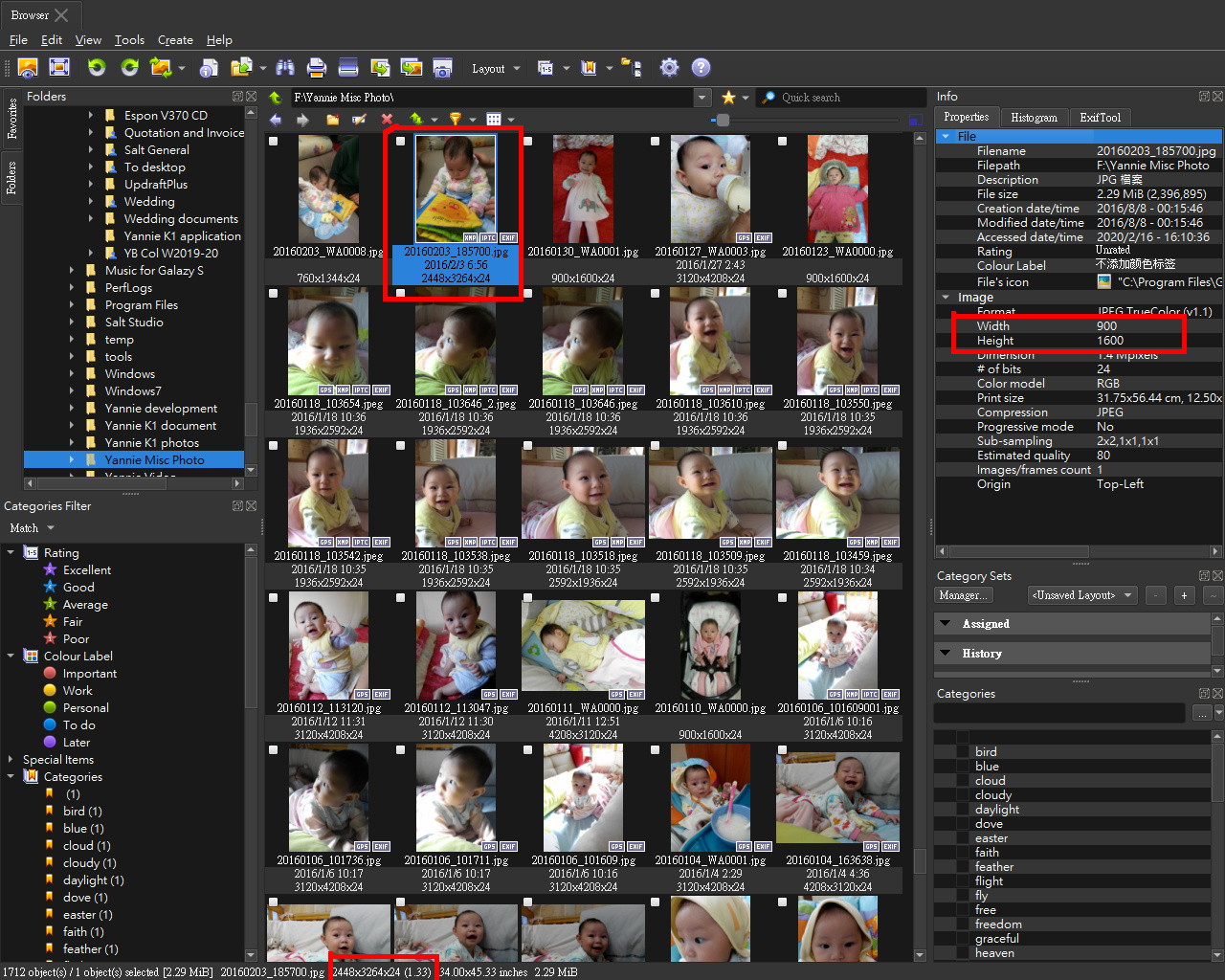Open Settings with the gear icon
The image size is (1225, 980).
point(669,67)
